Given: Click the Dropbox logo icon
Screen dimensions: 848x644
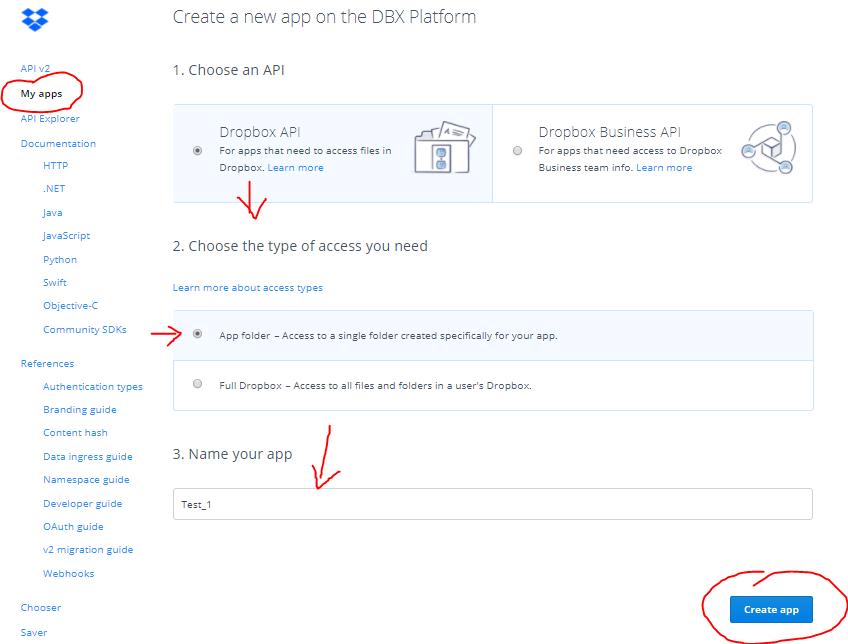Looking at the screenshot, I should pyautogui.click(x=35, y=20).
